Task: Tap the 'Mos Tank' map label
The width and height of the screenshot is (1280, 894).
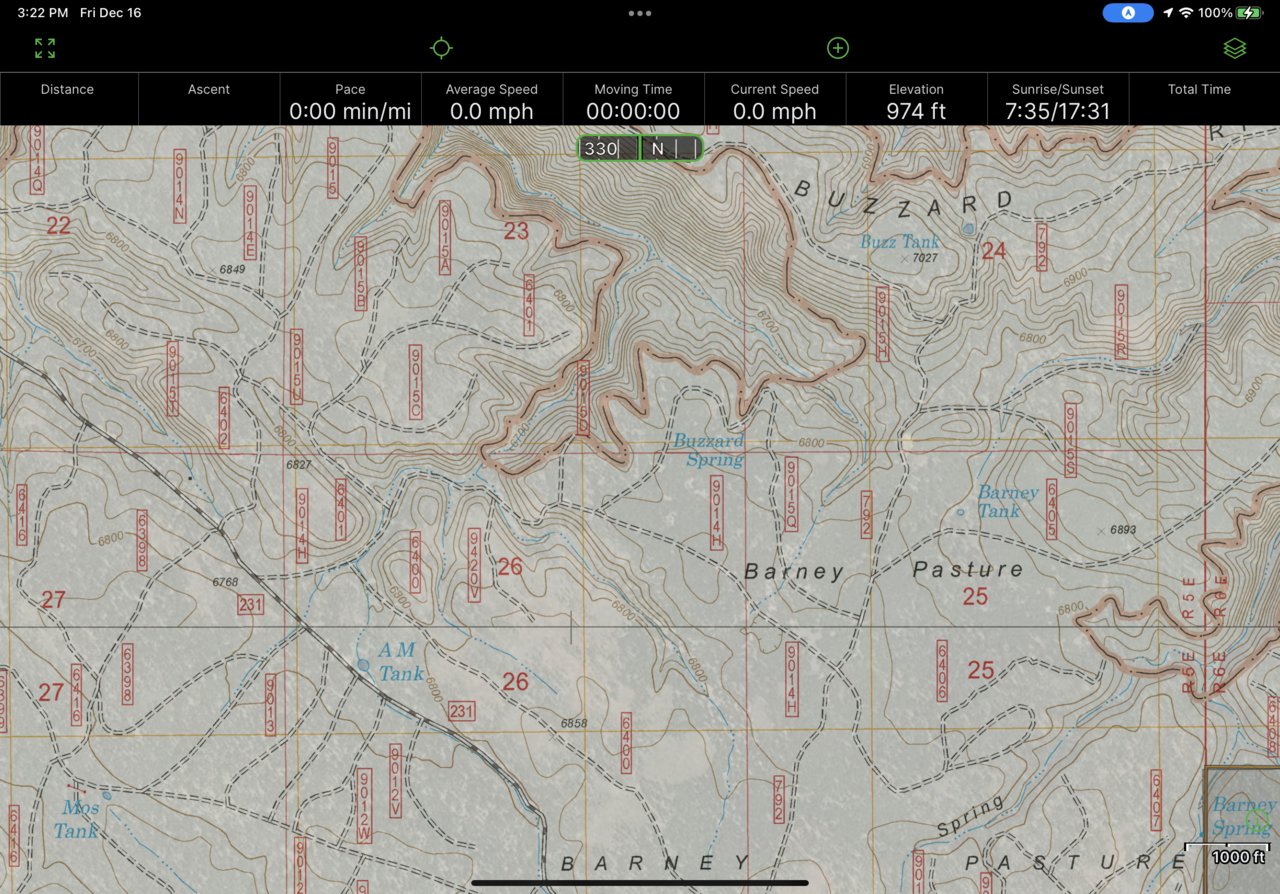Action: 77,819
